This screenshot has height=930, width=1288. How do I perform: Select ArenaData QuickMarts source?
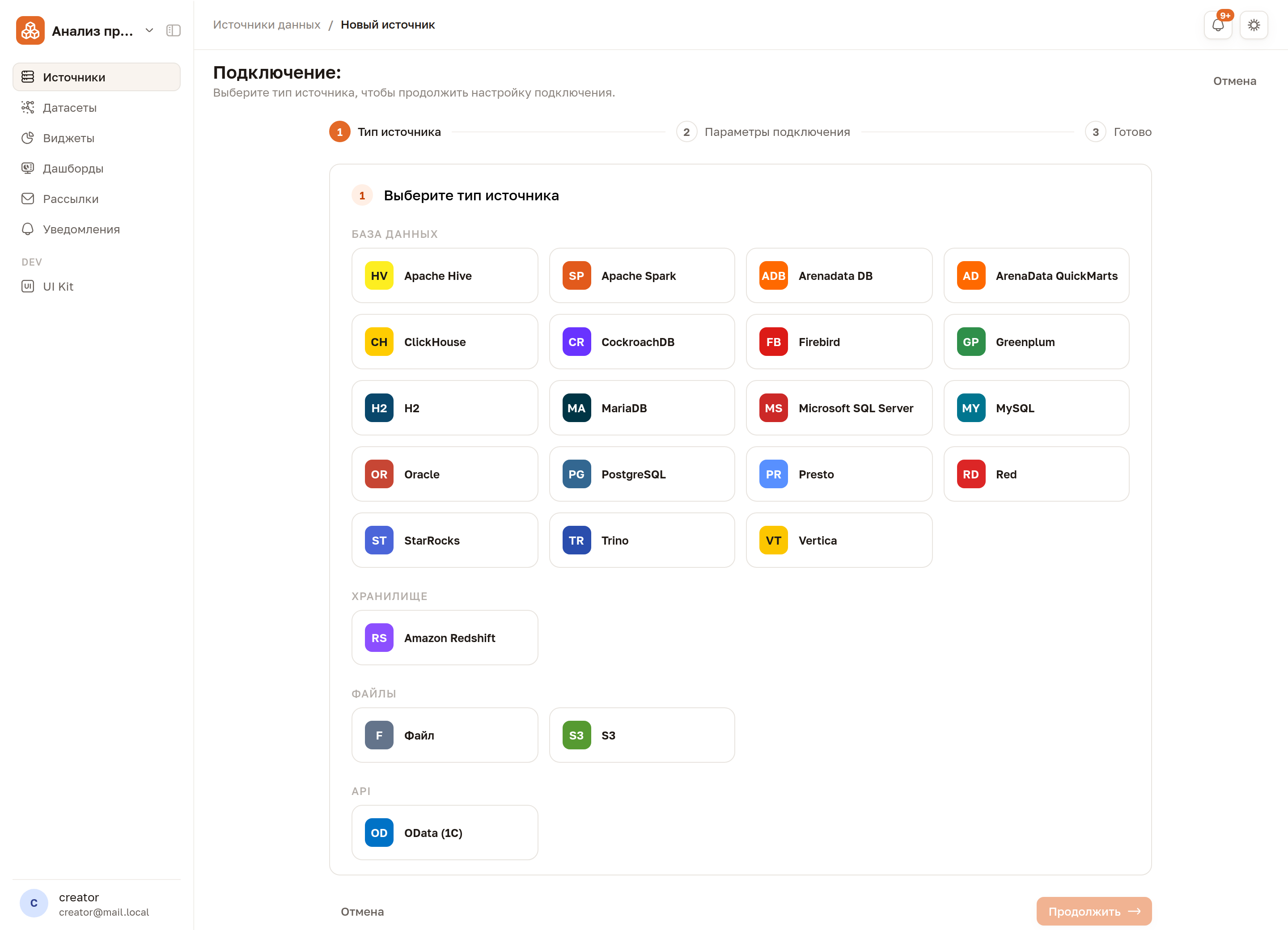pyautogui.click(x=1036, y=275)
